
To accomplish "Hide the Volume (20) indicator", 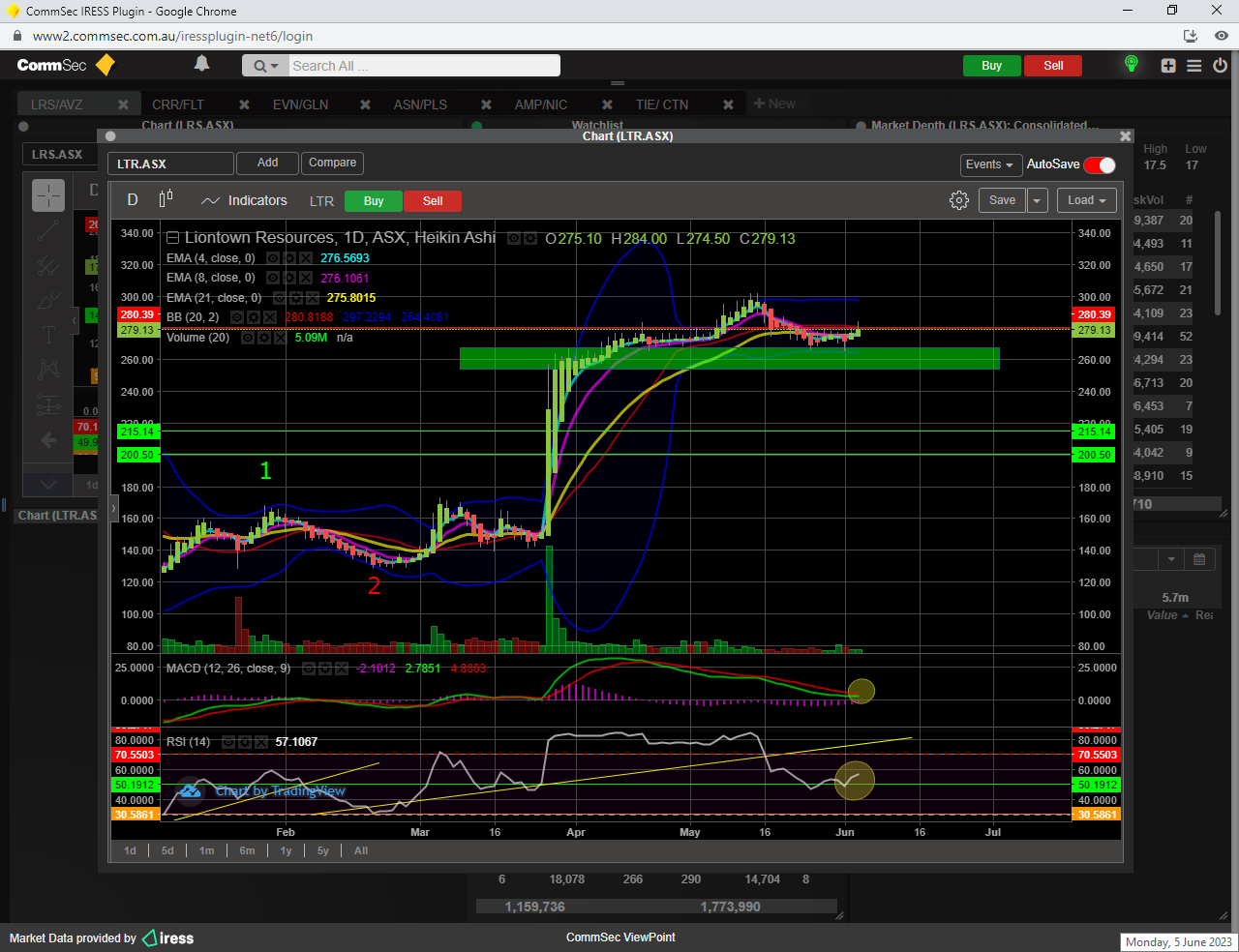I will click(x=248, y=338).
